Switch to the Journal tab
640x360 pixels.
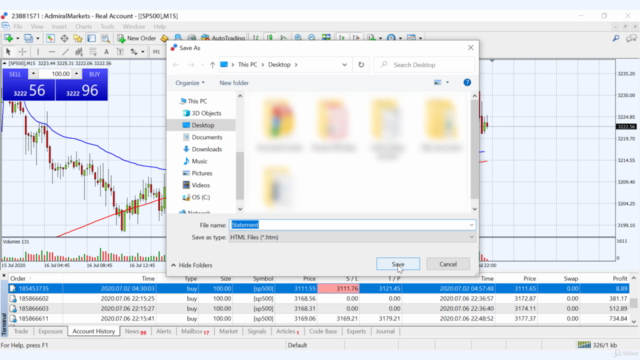tap(385, 331)
